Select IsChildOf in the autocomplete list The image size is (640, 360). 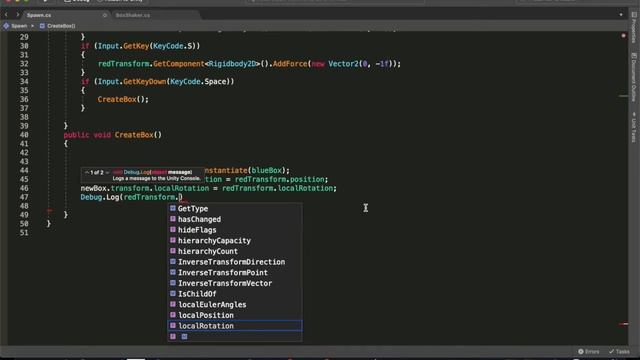click(235, 293)
